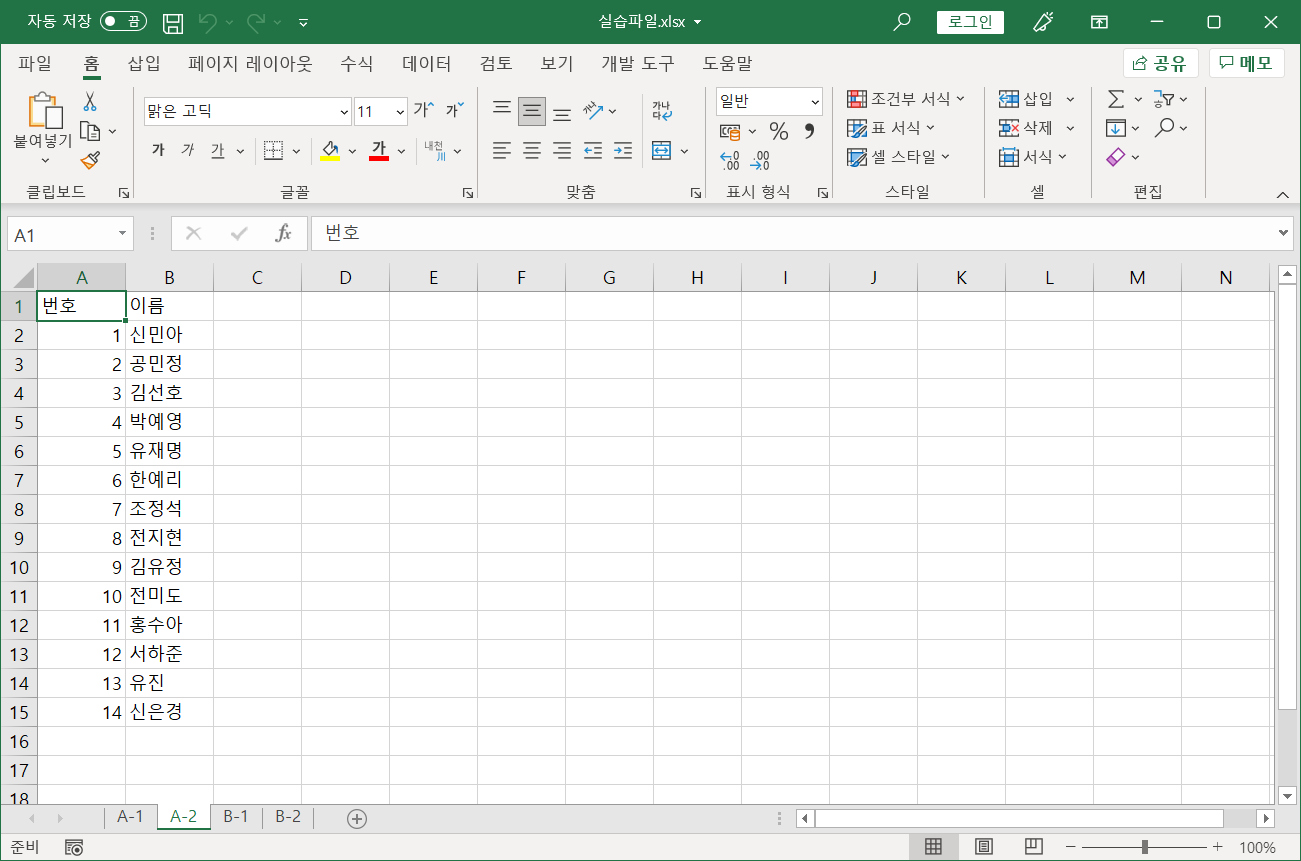Click the AutoSum sigma icon
Screen dimensions: 1301x861
click(x=1116, y=99)
